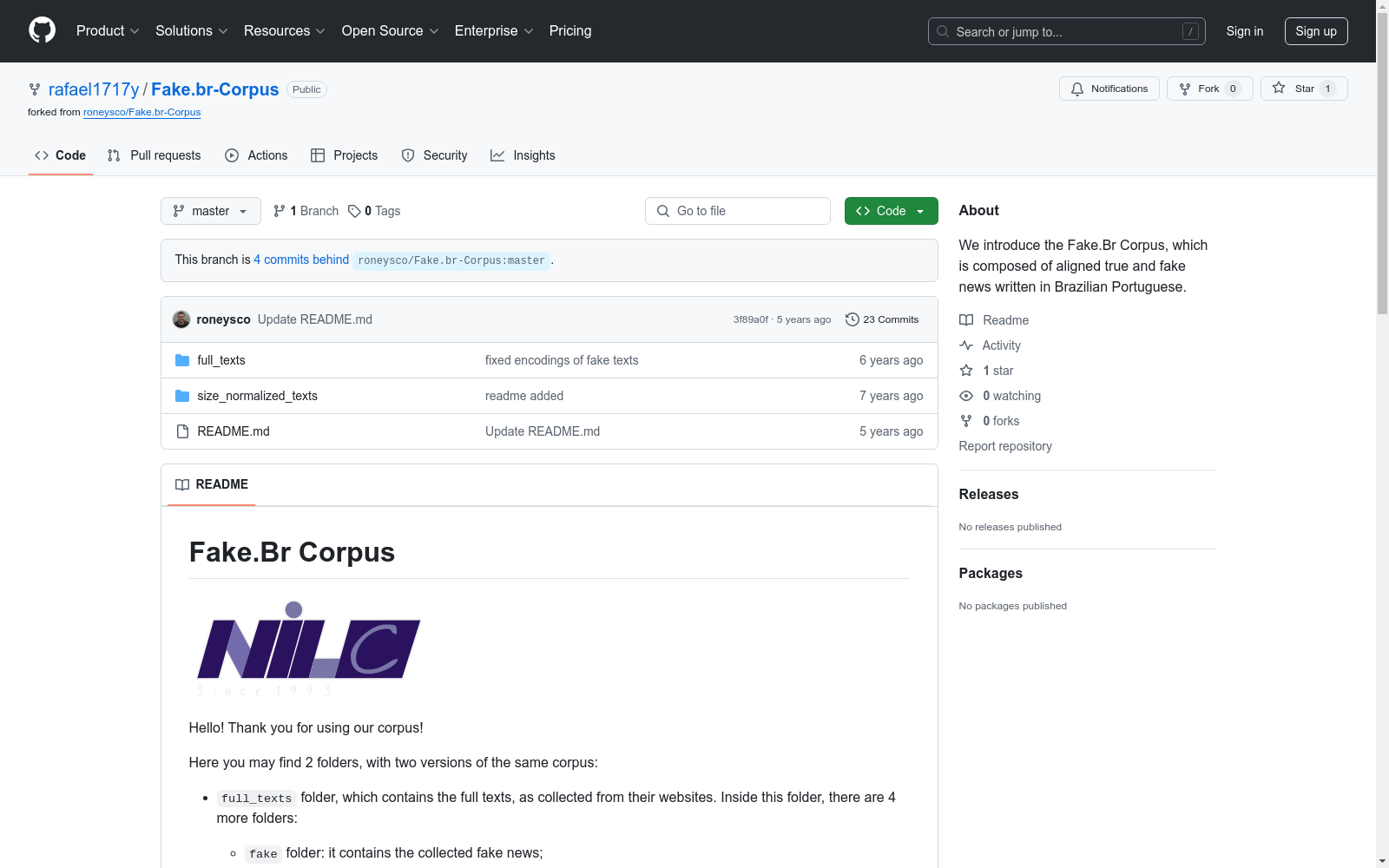Open the master branch selector
The width and height of the screenshot is (1389, 868).
pos(211,211)
